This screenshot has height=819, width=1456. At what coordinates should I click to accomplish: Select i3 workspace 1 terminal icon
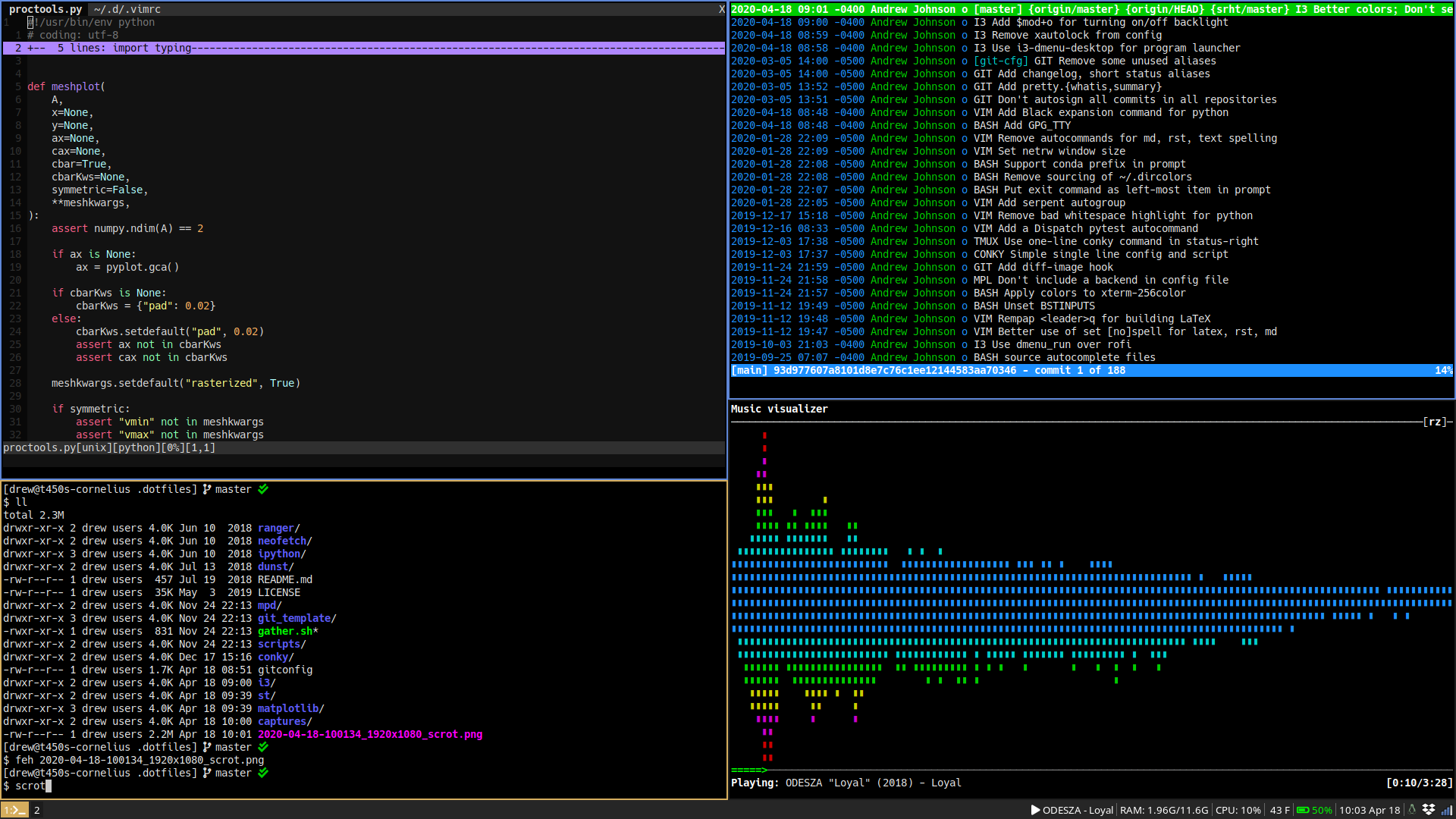(14, 810)
